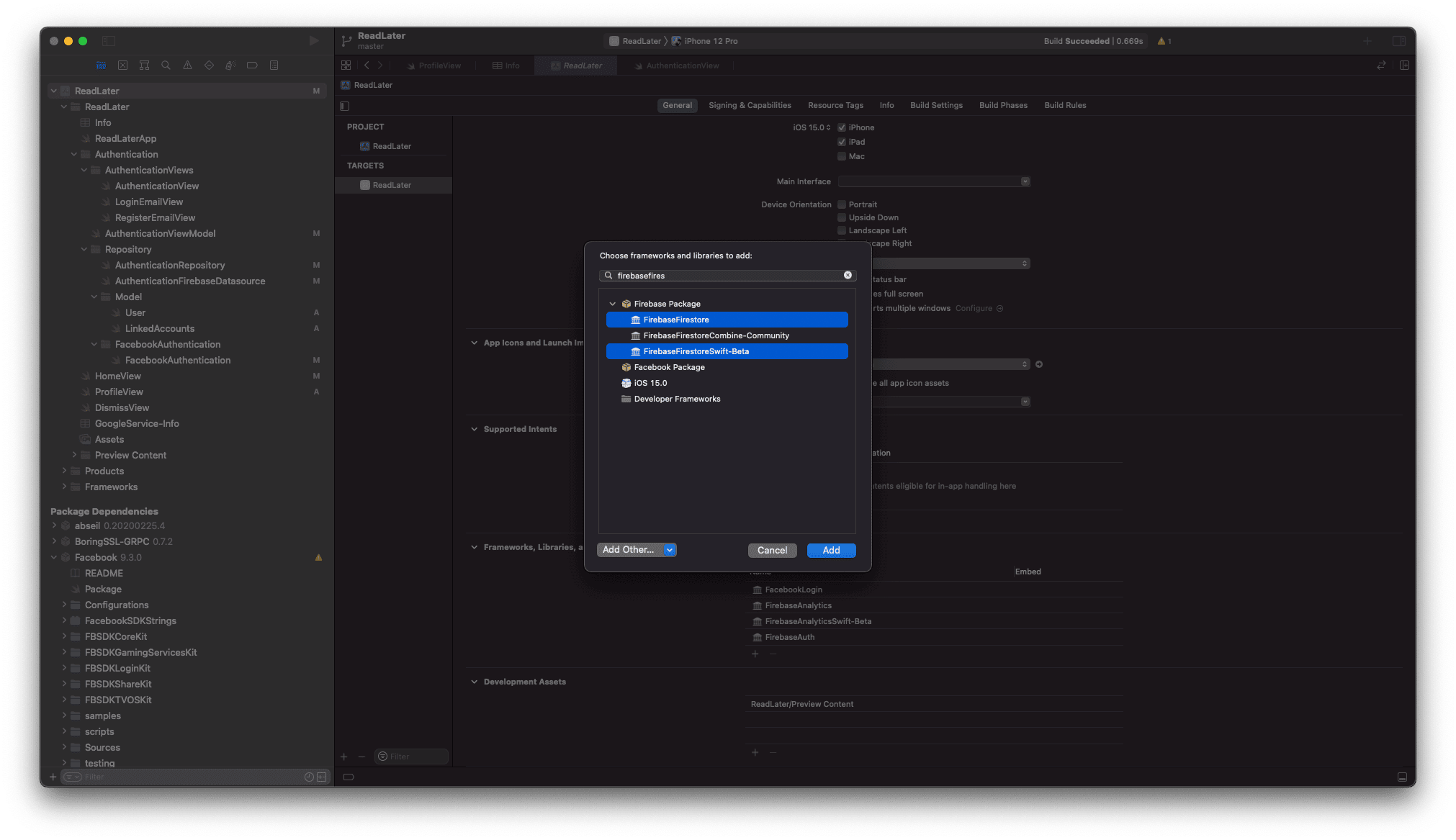Collapse App Icons and Launch Images section
This screenshot has height=840, width=1456.
point(475,343)
